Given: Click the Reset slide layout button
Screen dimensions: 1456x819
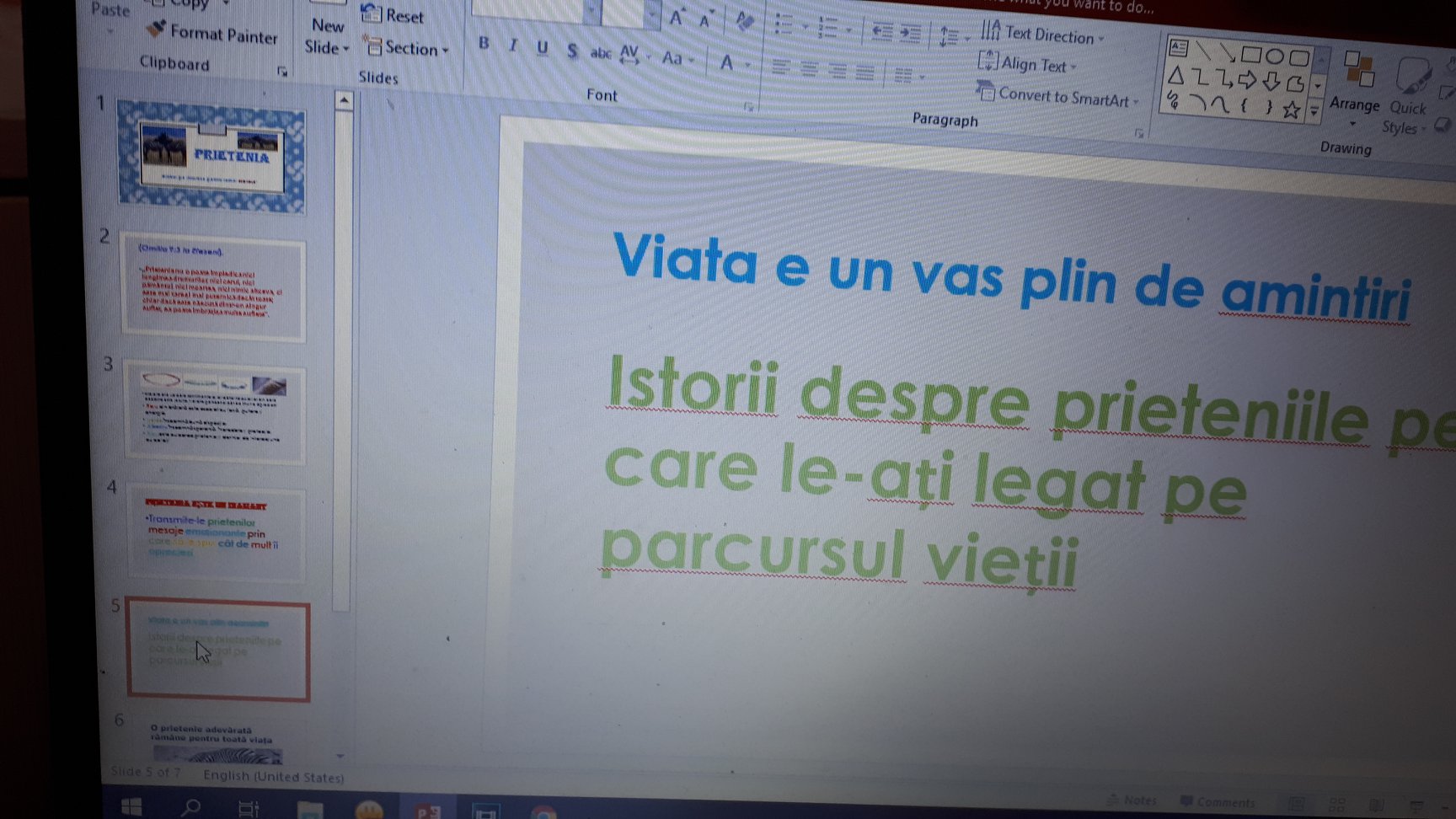Looking at the screenshot, I should click(x=393, y=14).
